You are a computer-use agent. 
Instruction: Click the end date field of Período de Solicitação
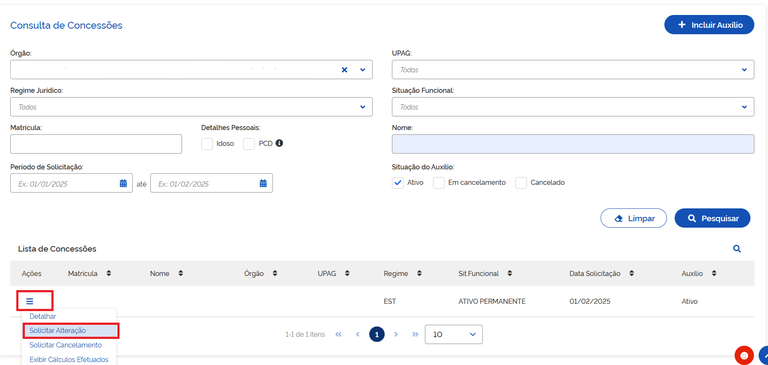click(212, 183)
